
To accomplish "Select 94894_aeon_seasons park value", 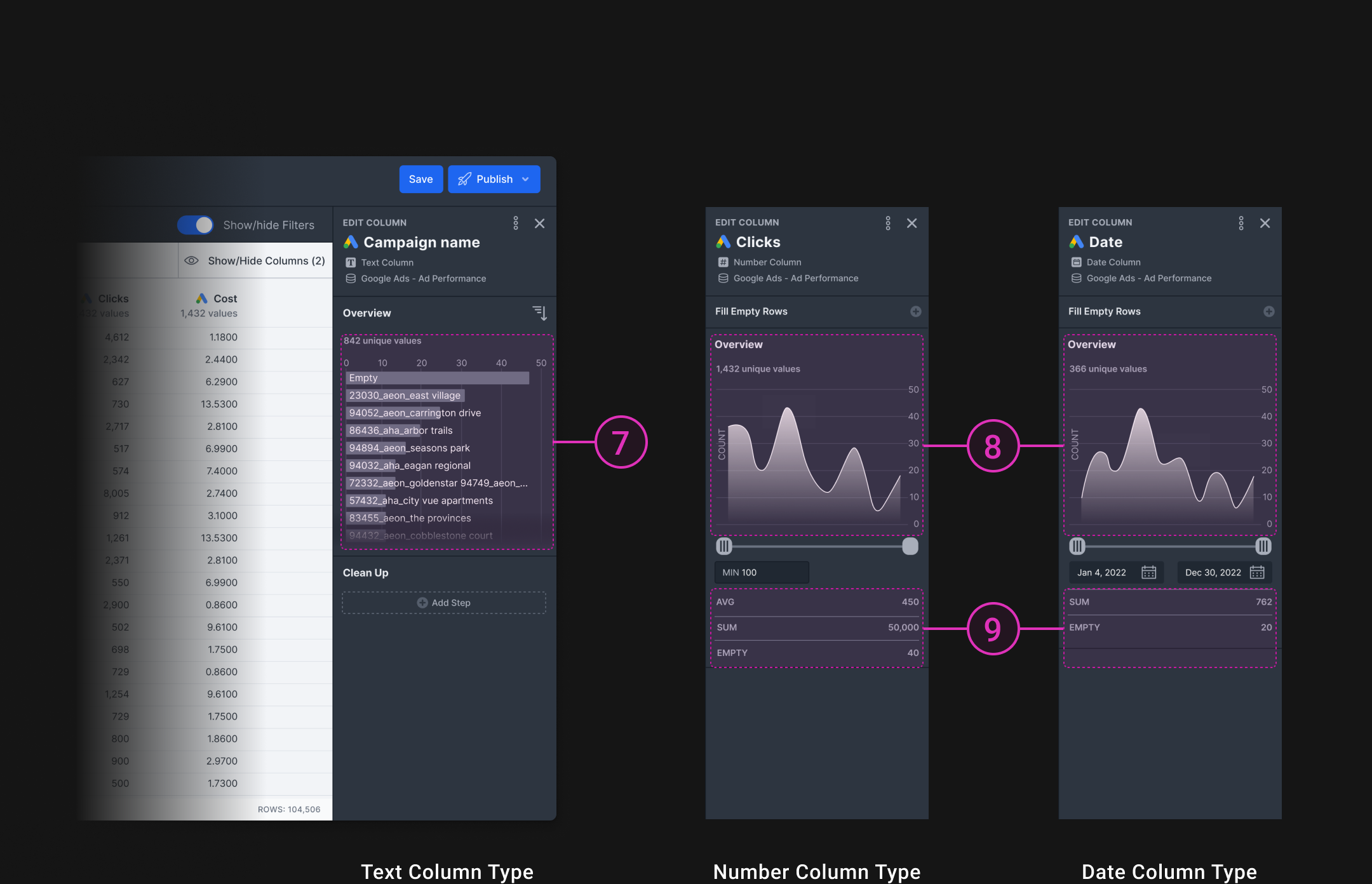I will 409,448.
